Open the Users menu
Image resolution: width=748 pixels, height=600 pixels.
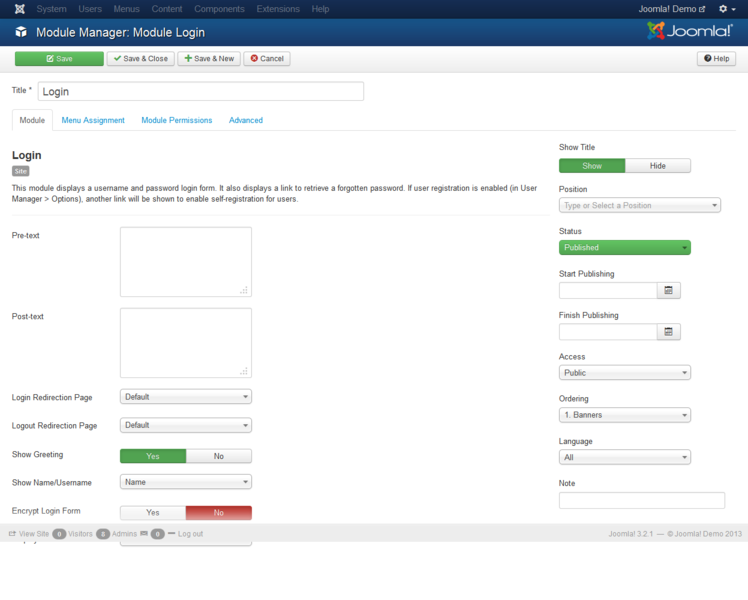[x=90, y=9]
